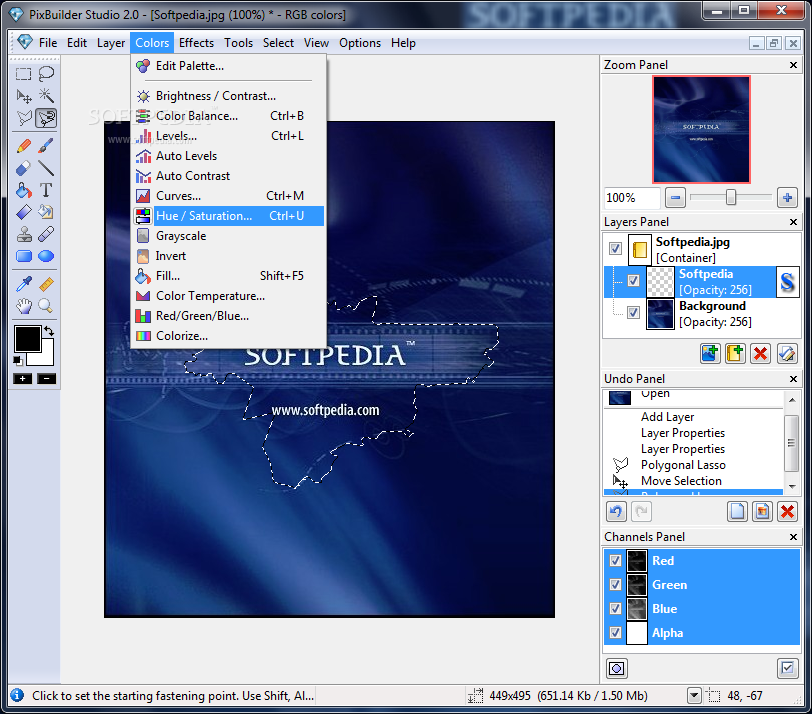812x714 pixels.
Task: Select the Polygonal Lasso tool
Action: pos(23,119)
